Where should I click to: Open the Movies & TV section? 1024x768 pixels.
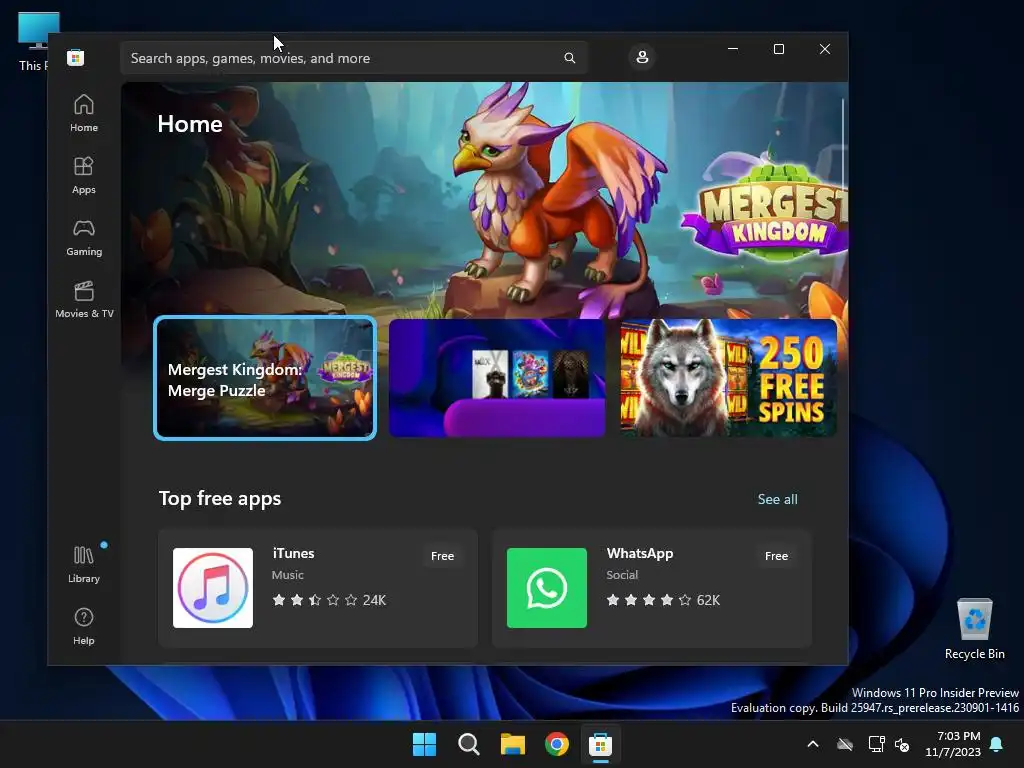(84, 299)
